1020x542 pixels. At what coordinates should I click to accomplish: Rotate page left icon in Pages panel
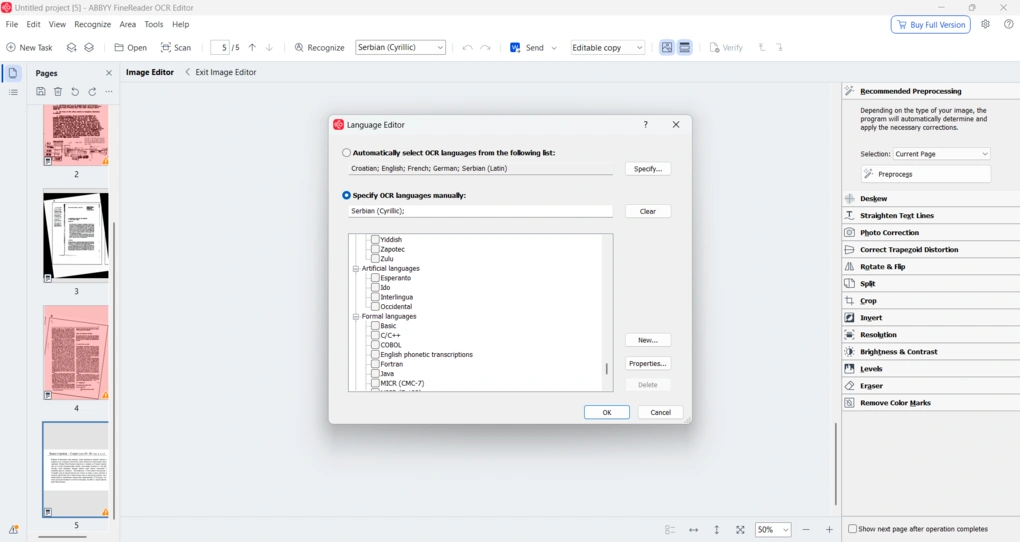75,92
